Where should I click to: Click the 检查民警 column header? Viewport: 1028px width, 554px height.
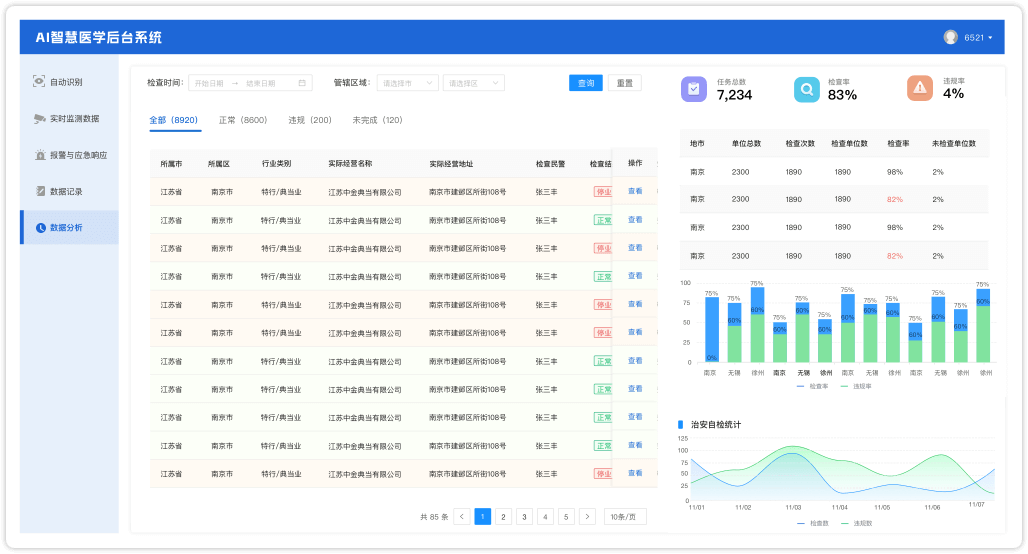(550, 164)
